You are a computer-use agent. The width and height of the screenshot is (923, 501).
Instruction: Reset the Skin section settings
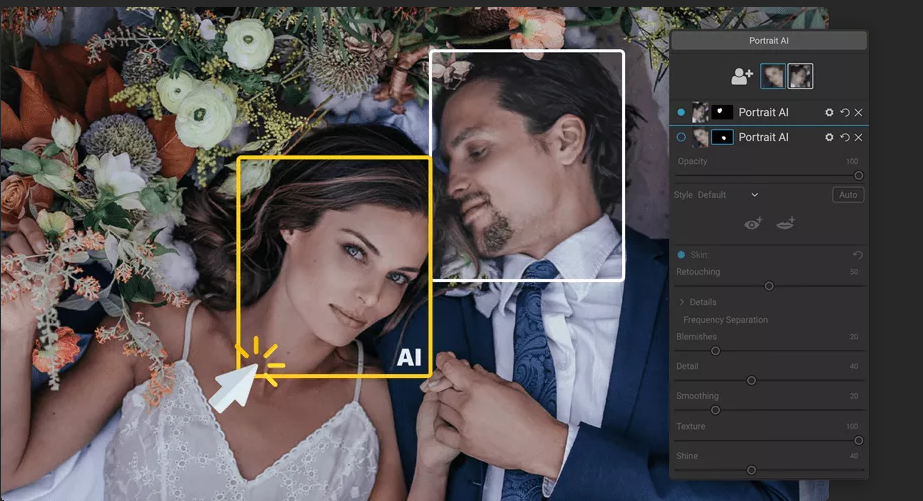point(858,255)
